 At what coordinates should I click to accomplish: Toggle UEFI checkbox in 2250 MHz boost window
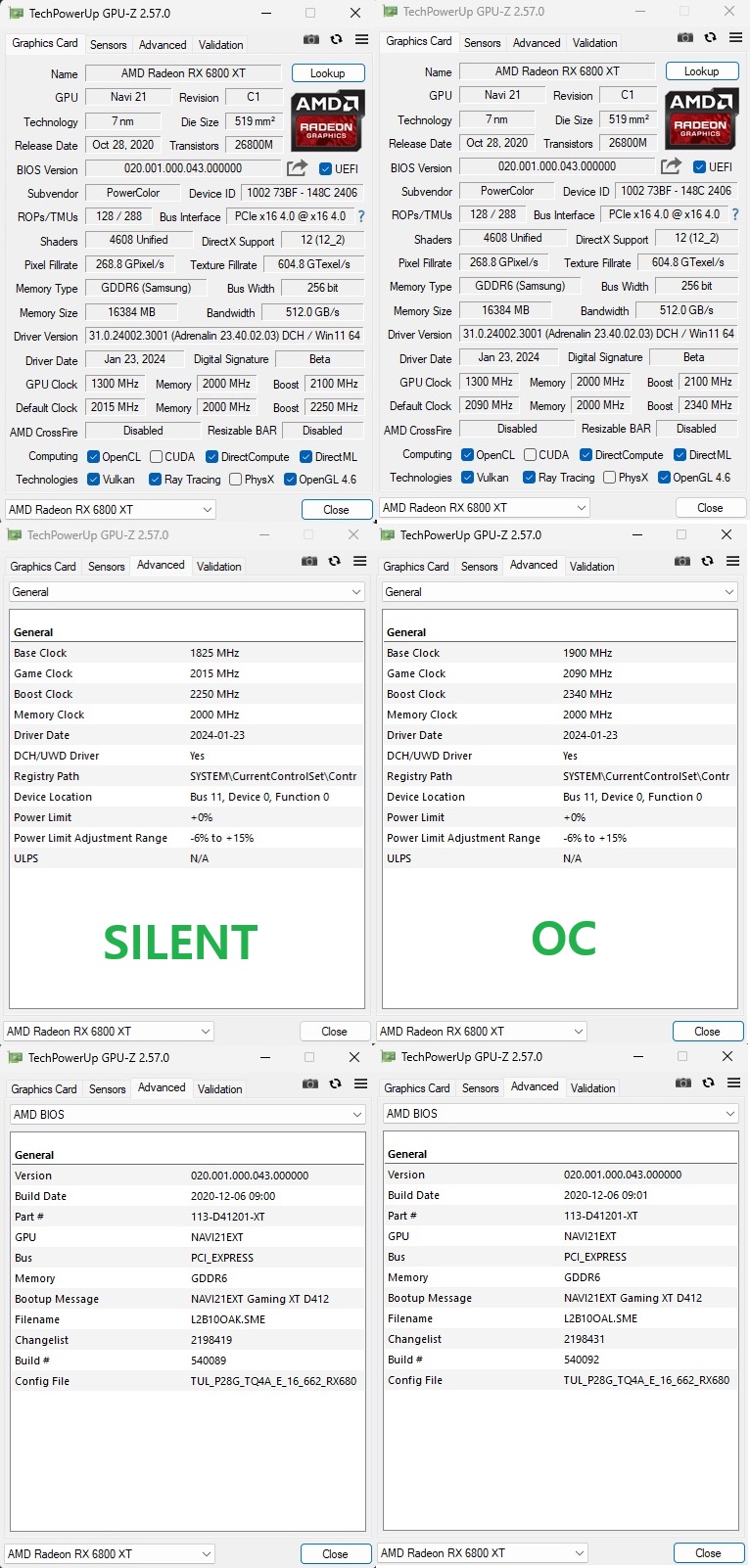point(326,168)
